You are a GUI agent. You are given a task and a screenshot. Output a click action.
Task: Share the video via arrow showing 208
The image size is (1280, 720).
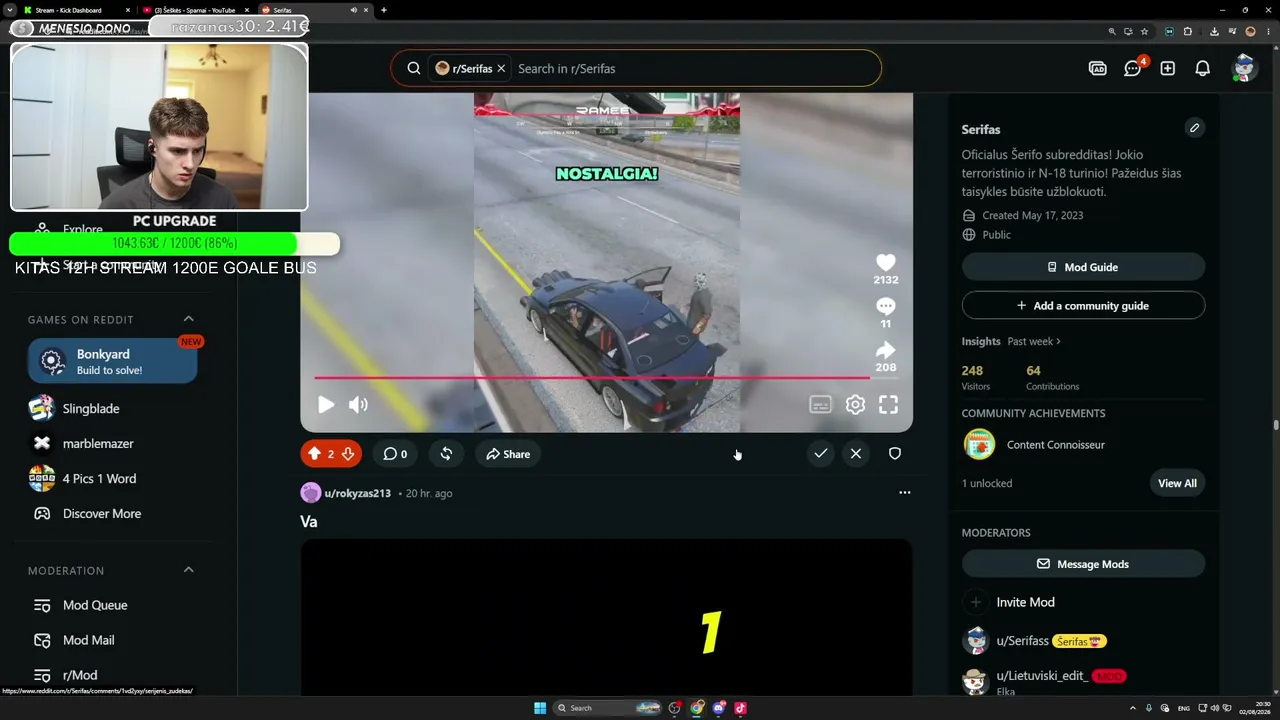pos(885,350)
